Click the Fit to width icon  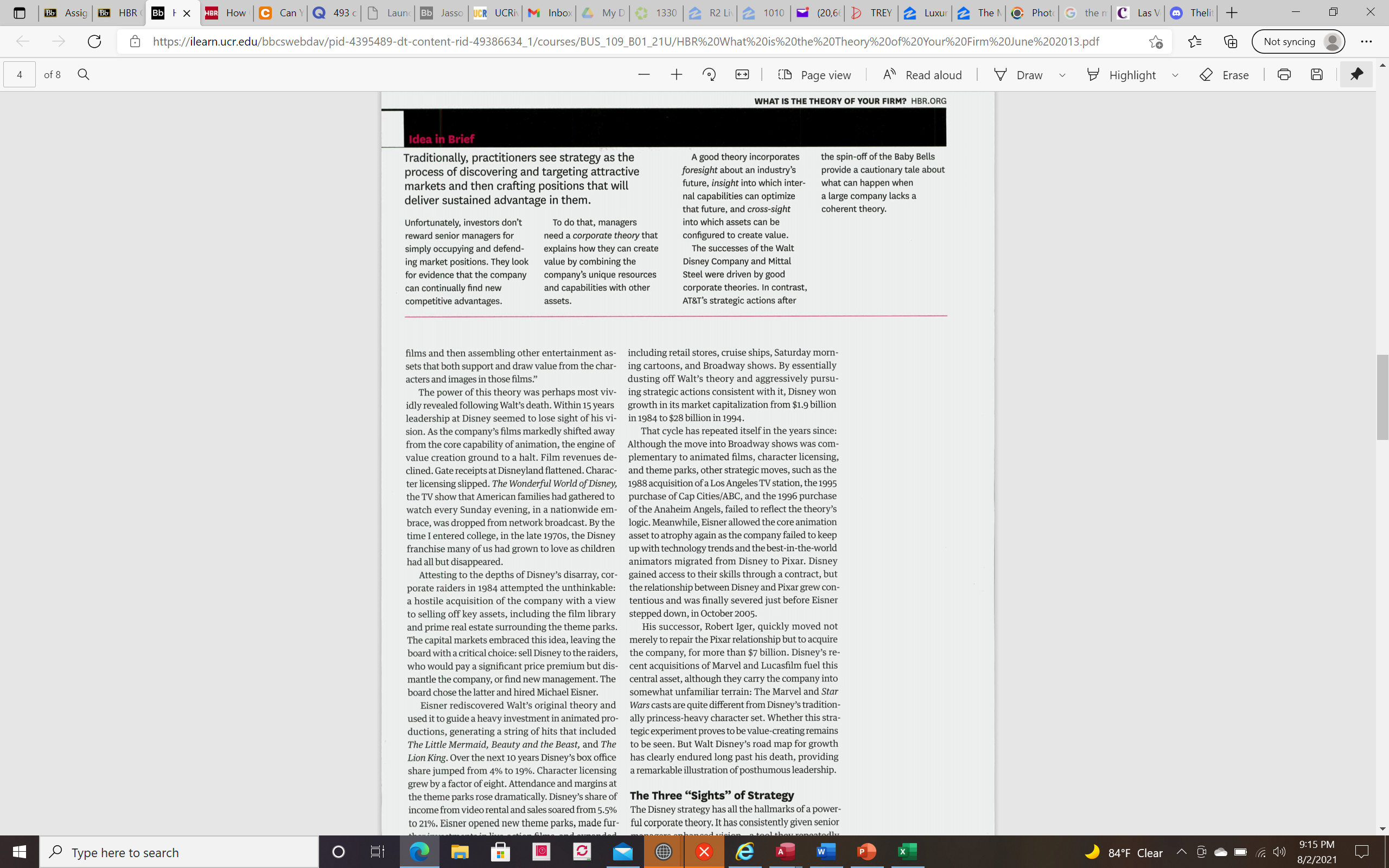pos(742,75)
